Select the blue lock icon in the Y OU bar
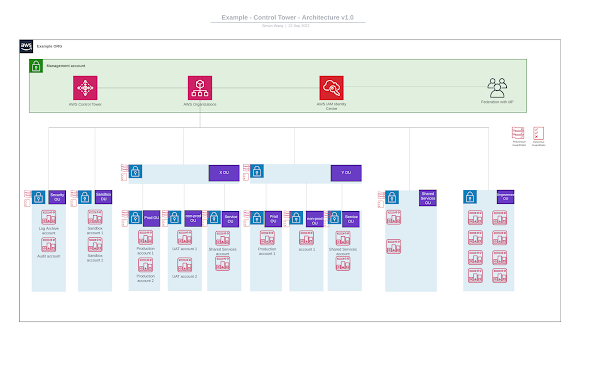The image size is (590, 388). pos(257,172)
